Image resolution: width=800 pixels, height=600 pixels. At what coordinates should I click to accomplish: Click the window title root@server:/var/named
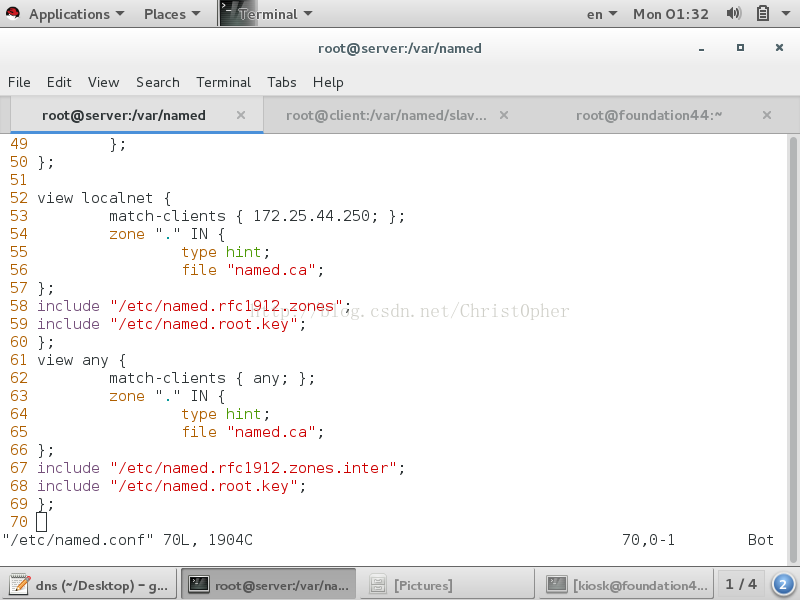(399, 48)
